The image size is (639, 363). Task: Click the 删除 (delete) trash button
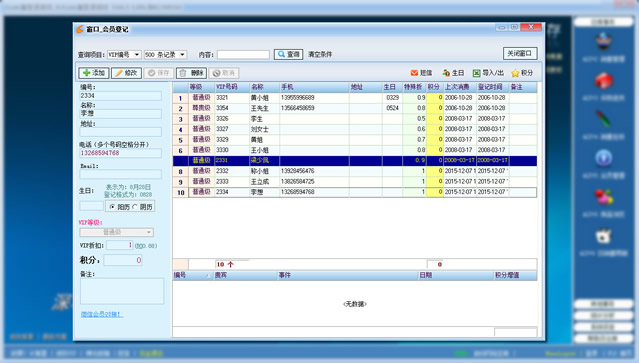point(192,73)
